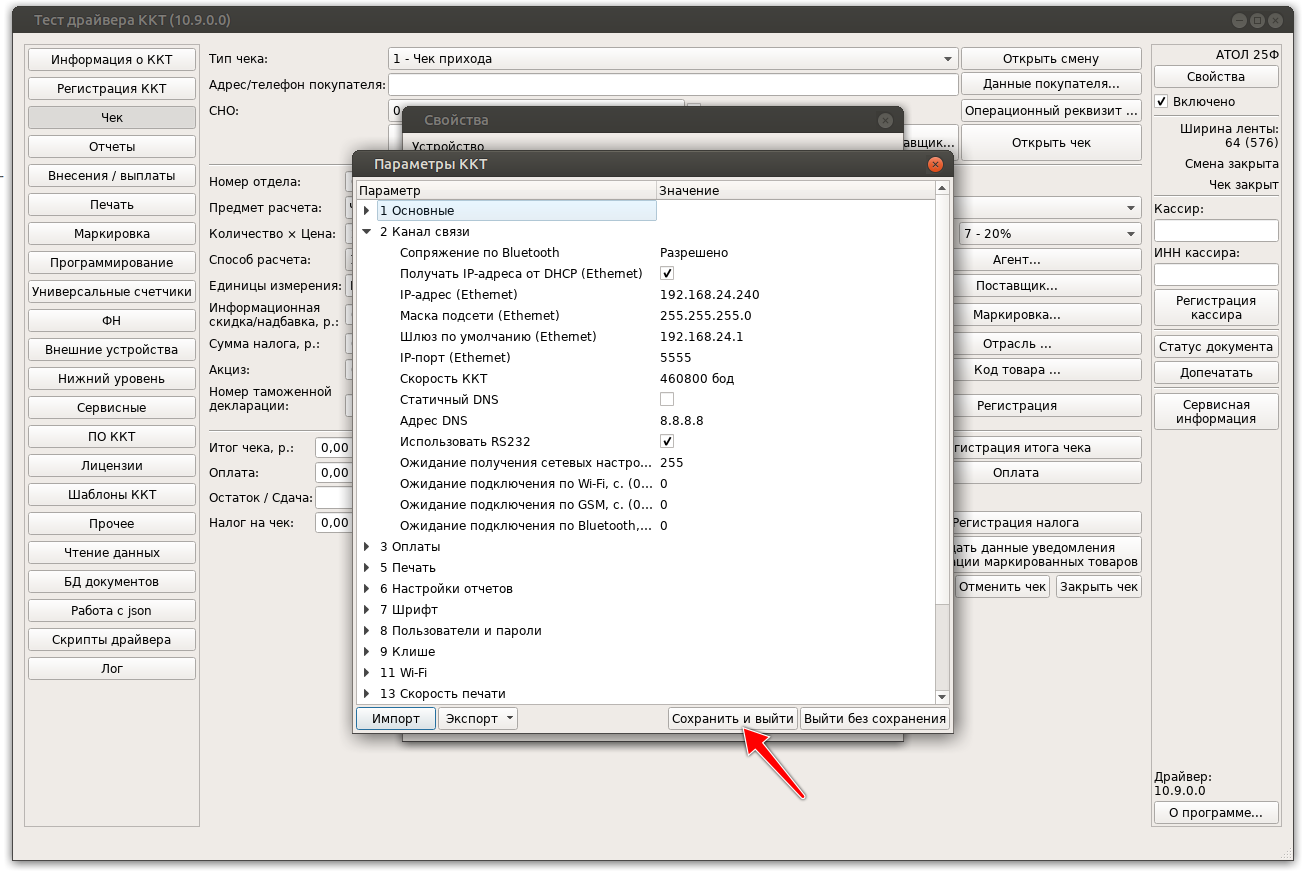Click 'Статус документа' button
Screen dimensions: 1302x871
tap(1216, 347)
